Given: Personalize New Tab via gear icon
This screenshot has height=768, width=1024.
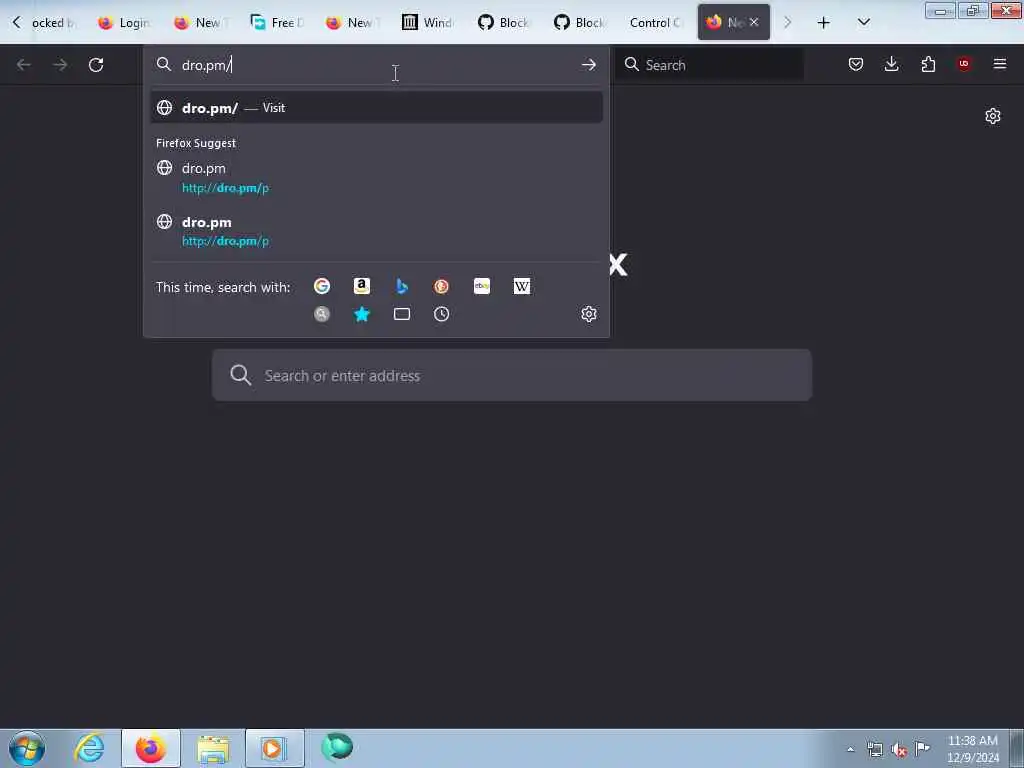Looking at the screenshot, I should (993, 116).
